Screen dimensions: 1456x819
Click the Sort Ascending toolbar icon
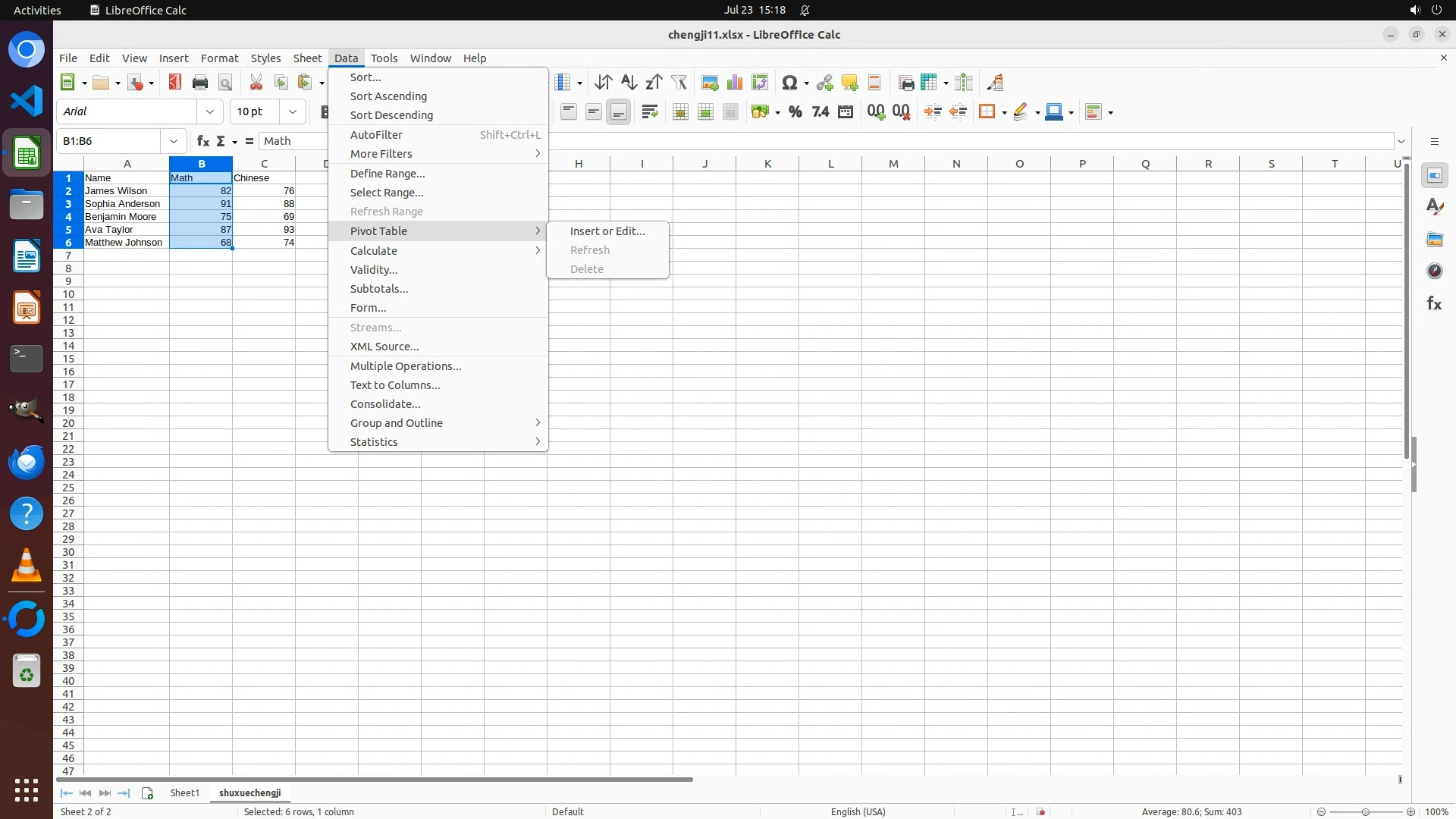pyautogui.click(x=629, y=83)
